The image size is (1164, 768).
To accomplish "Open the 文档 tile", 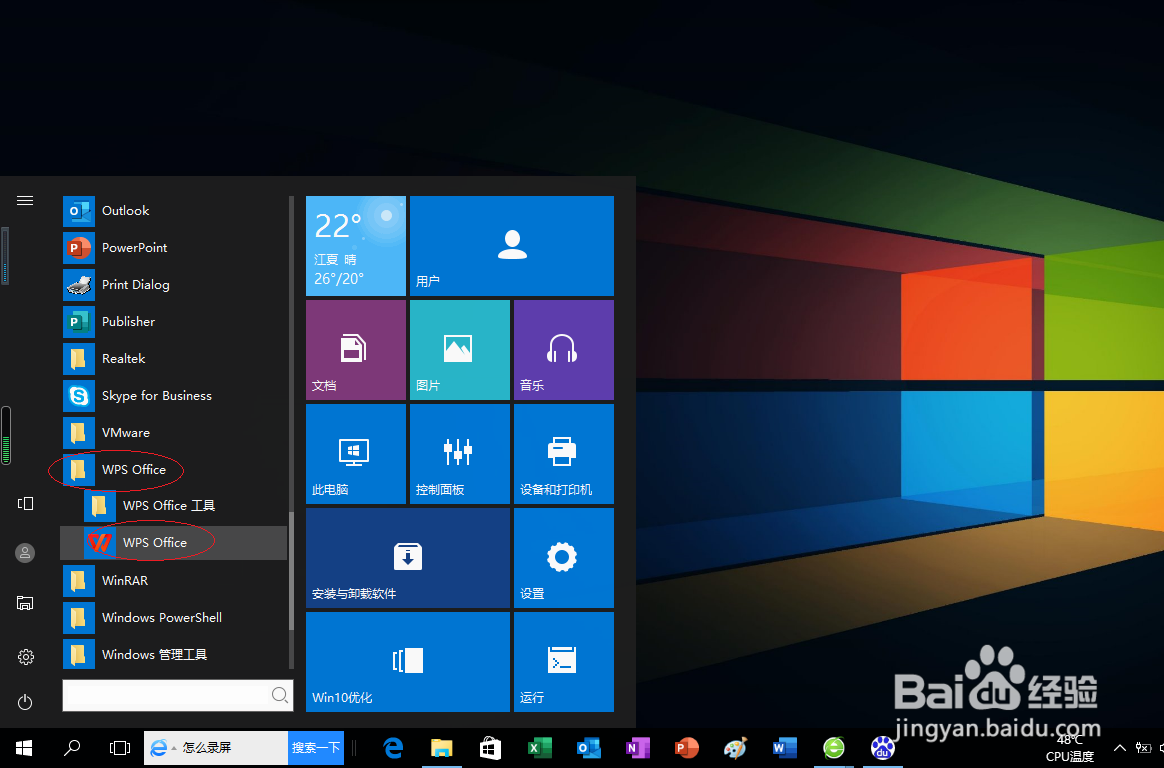I will (x=356, y=350).
